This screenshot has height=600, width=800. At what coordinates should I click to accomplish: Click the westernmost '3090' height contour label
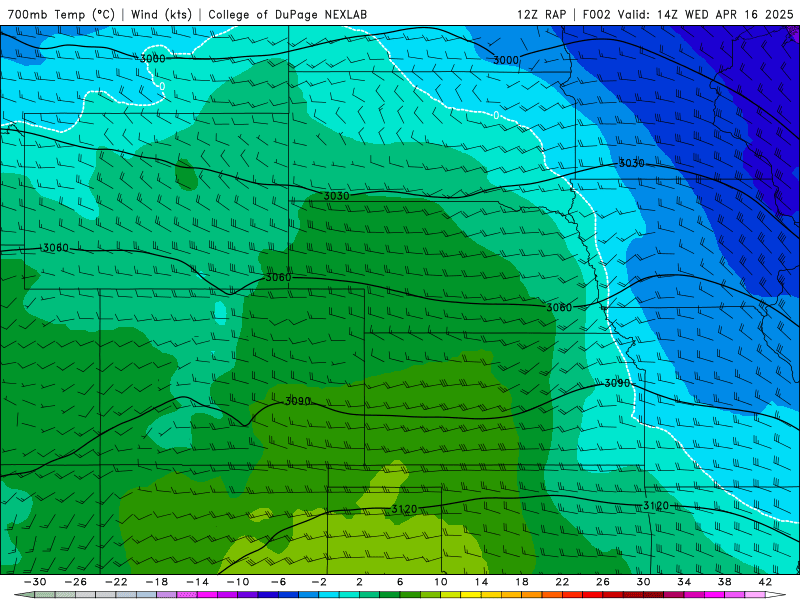point(297,401)
